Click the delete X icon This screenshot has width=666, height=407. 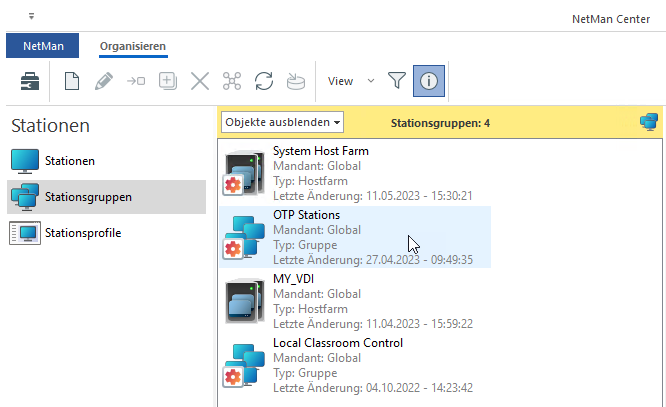[200, 82]
